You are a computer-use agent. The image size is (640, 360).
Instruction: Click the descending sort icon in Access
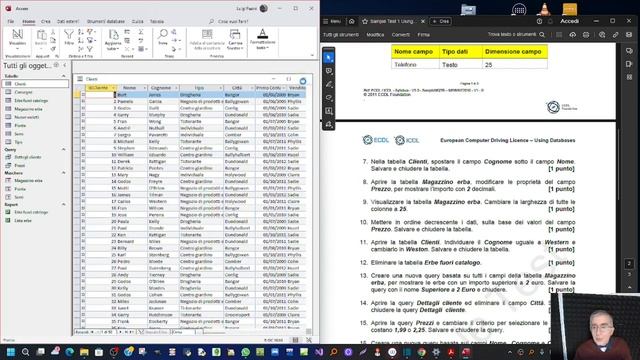coord(80,40)
